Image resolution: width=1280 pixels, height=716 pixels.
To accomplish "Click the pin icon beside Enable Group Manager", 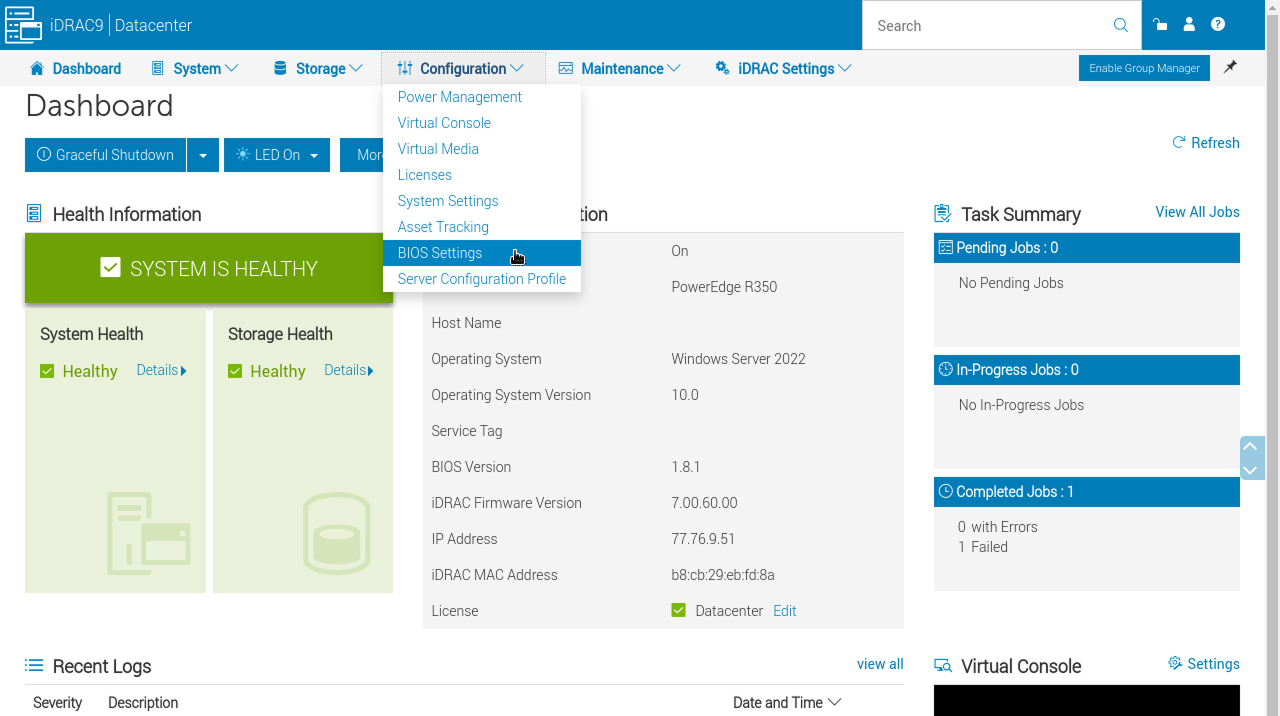I will 1231,67.
